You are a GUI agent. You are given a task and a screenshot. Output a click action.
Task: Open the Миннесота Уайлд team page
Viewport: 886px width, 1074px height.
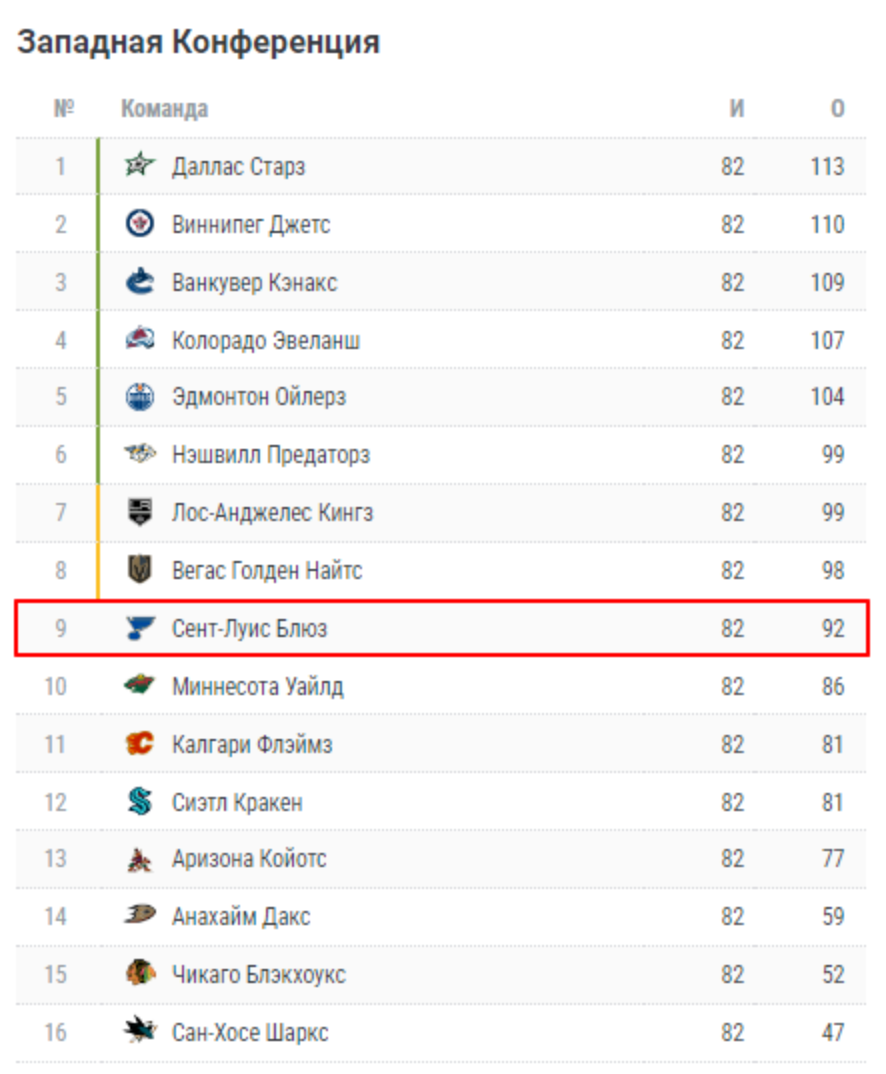pyautogui.click(x=257, y=687)
